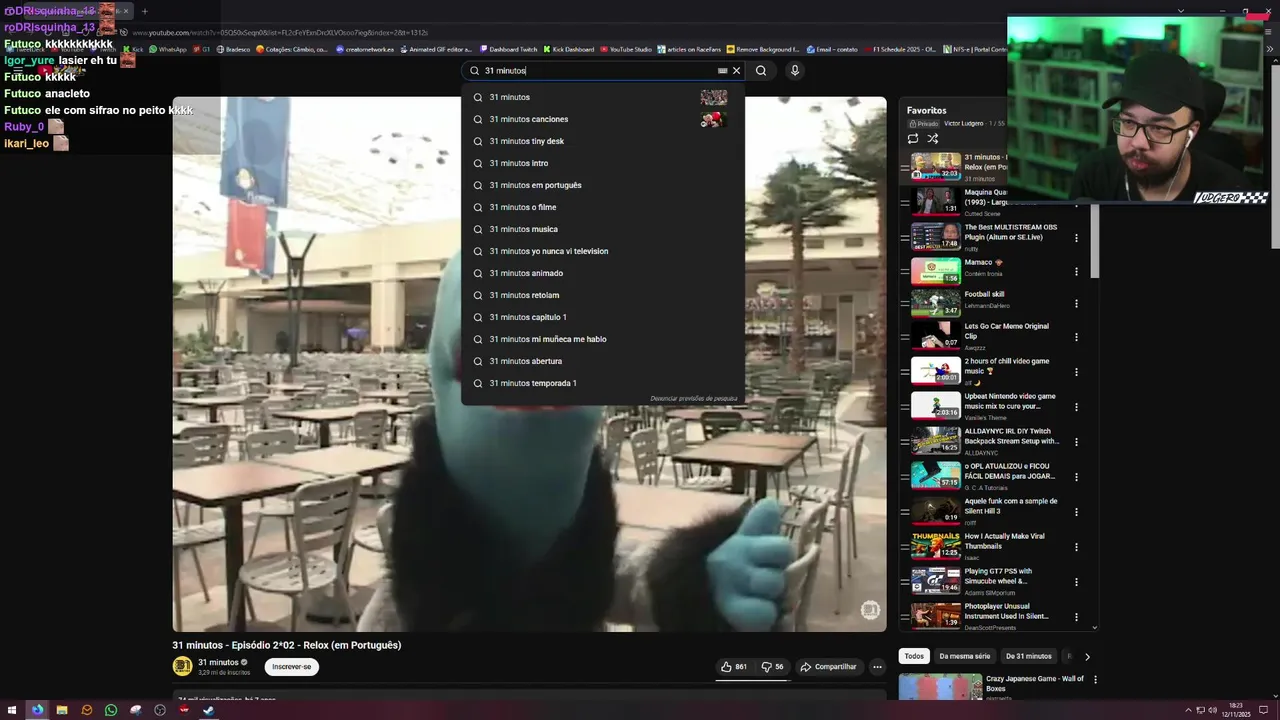Click the Compartilhar share button

pyautogui.click(x=828, y=667)
